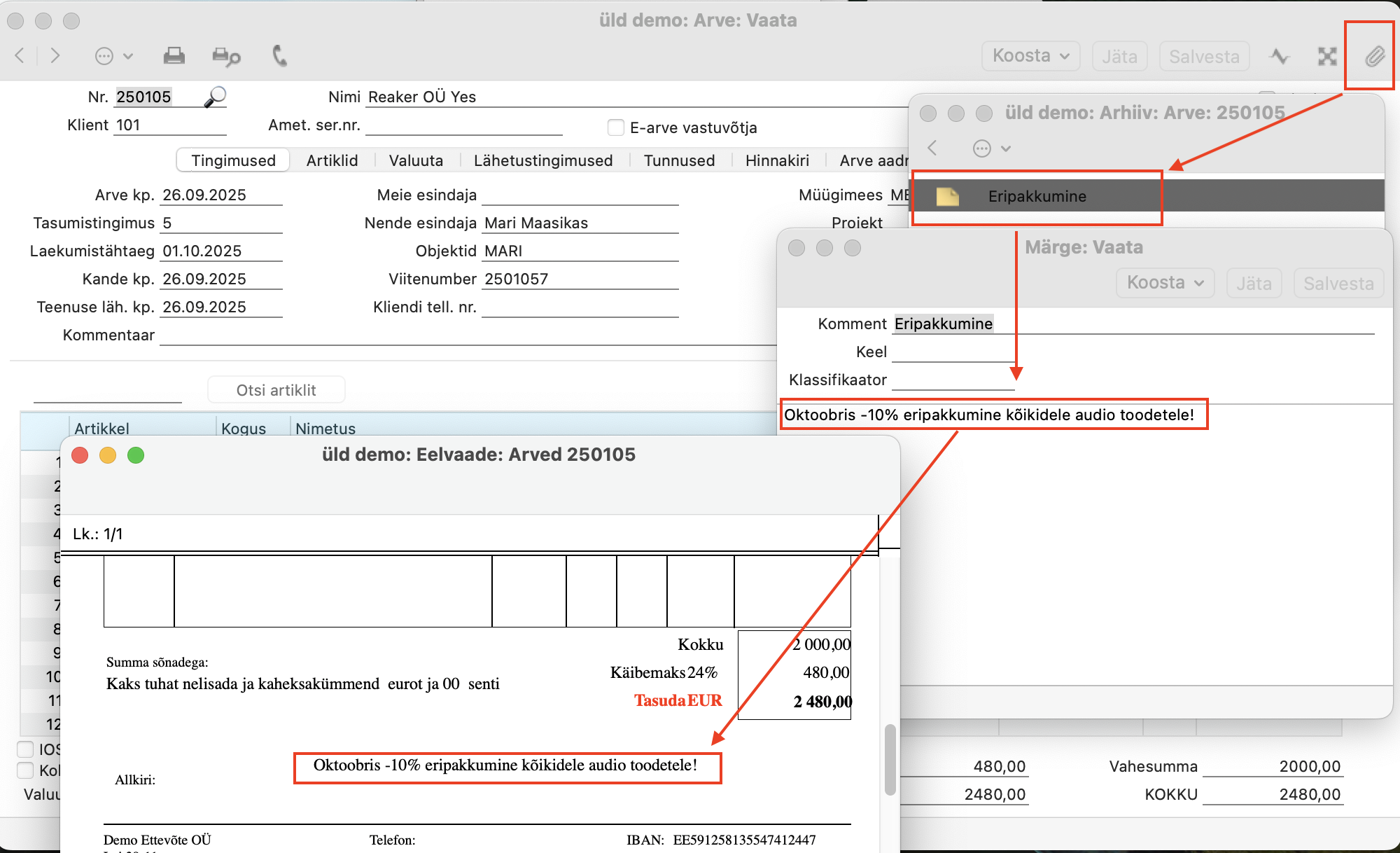This screenshot has height=853, width=1400.
Task: Click magnifier next to invoice number
Action: point(215,97)
